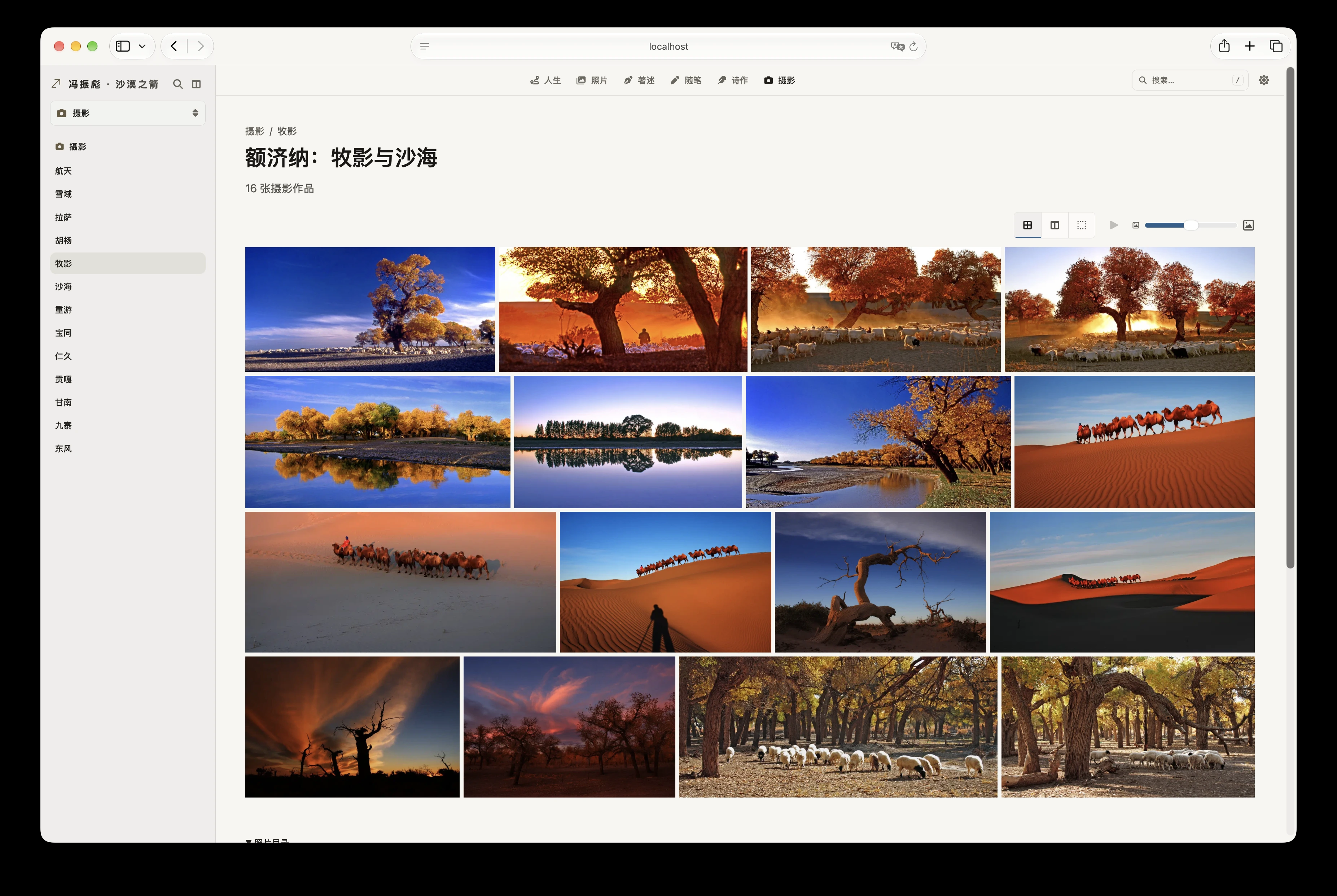Open the photographer shadow on dune photo
The height and width of the screenshot is (896, 1337).
coord(665,582)
